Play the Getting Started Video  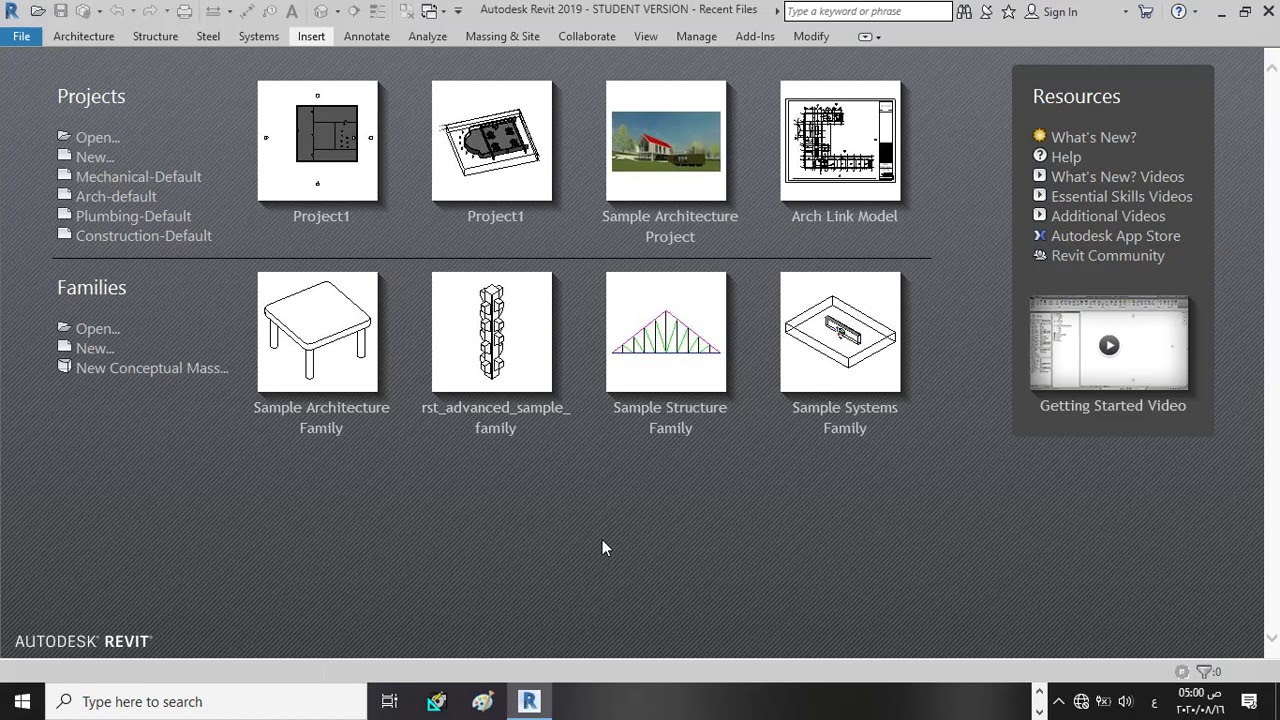(1109, 344)
